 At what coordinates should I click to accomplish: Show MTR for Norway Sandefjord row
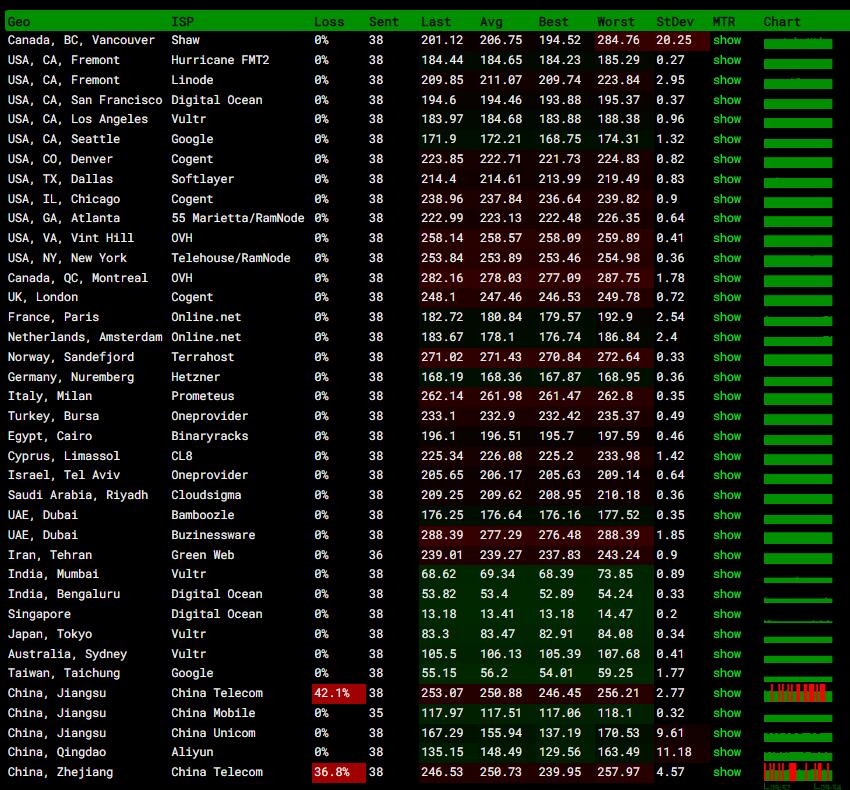(727, 357)
